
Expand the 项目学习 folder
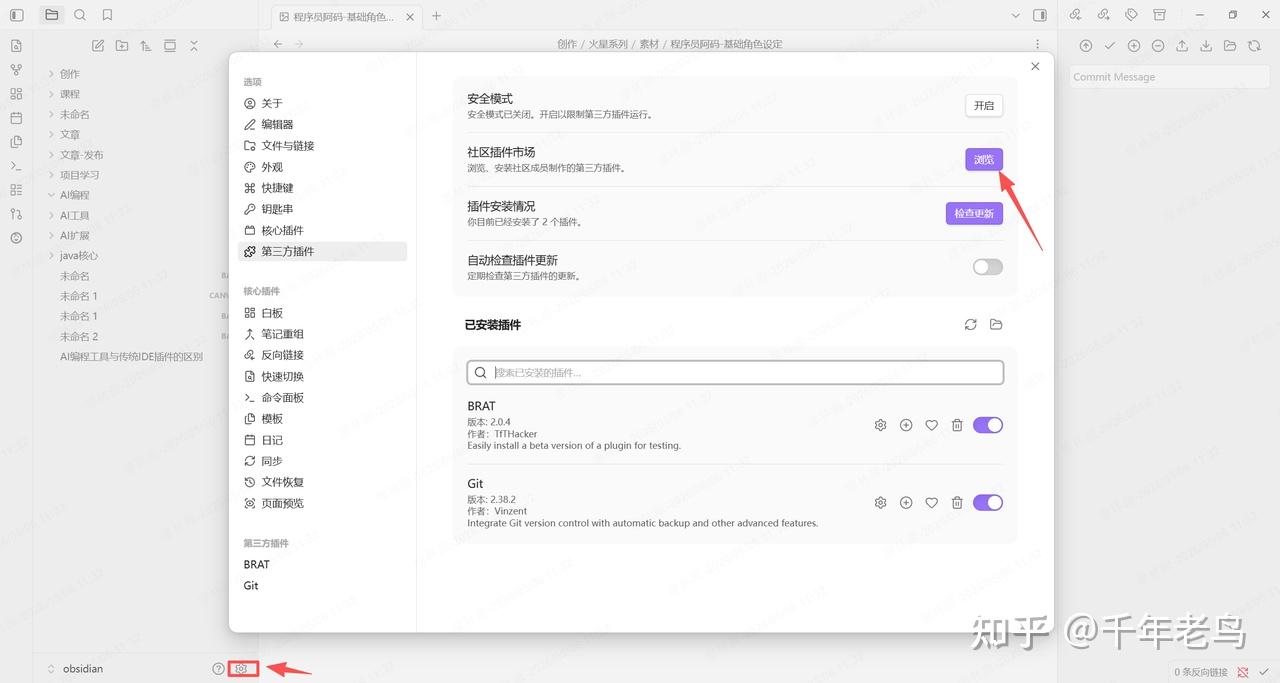coord(80,175)
